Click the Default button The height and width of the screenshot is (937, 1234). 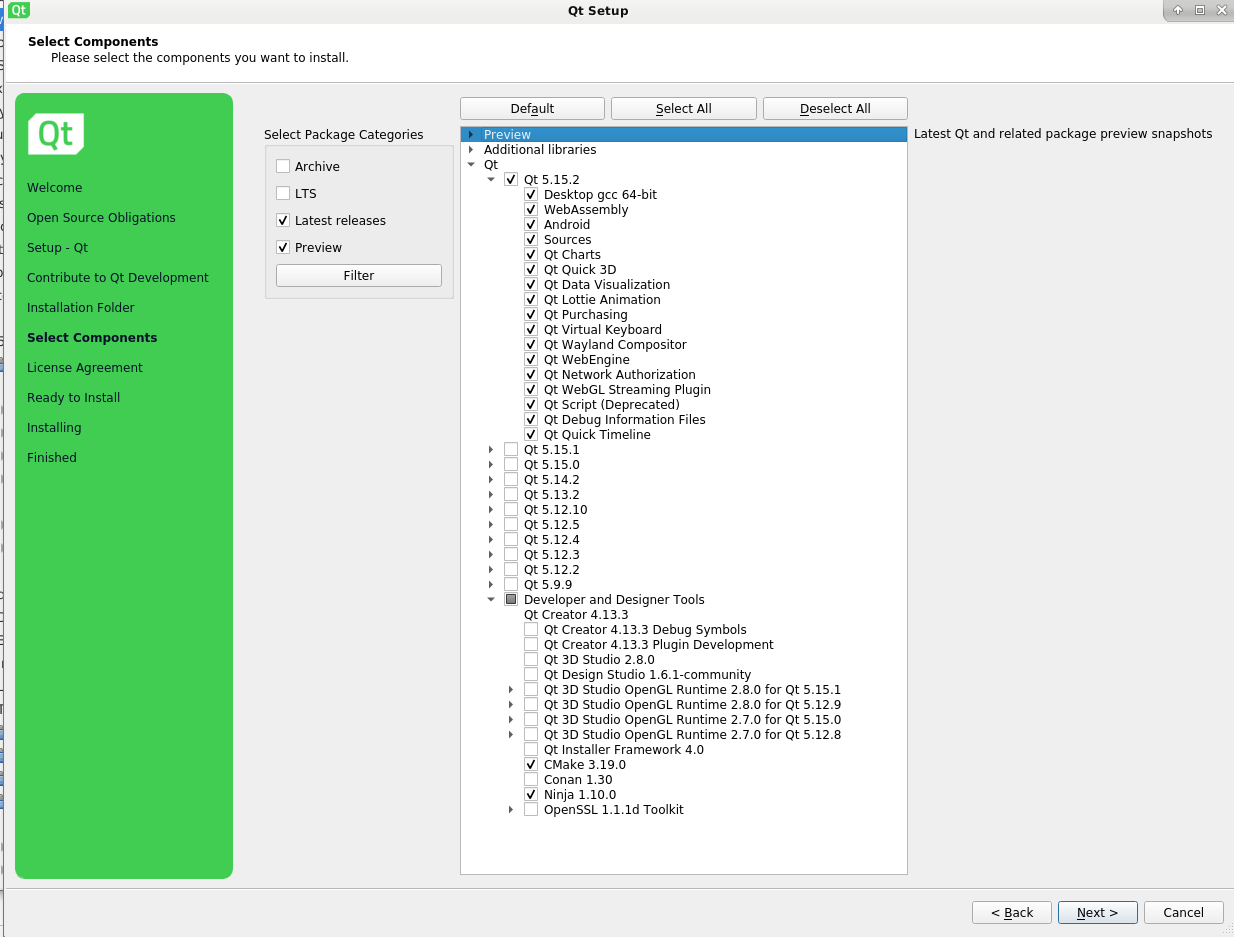532,109
